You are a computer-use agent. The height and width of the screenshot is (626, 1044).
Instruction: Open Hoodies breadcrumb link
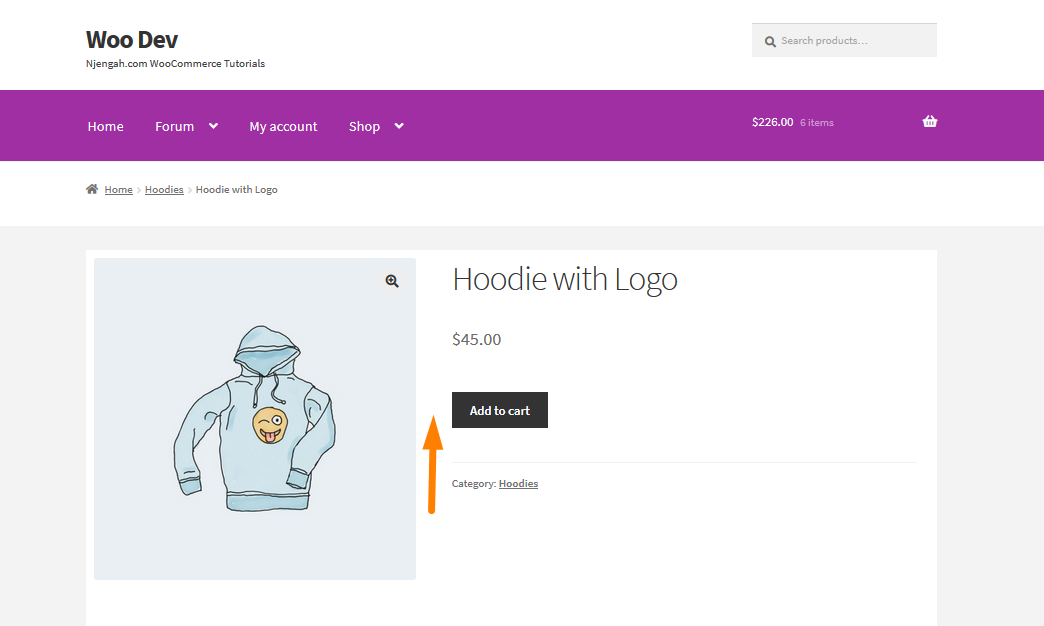[164, 190]
